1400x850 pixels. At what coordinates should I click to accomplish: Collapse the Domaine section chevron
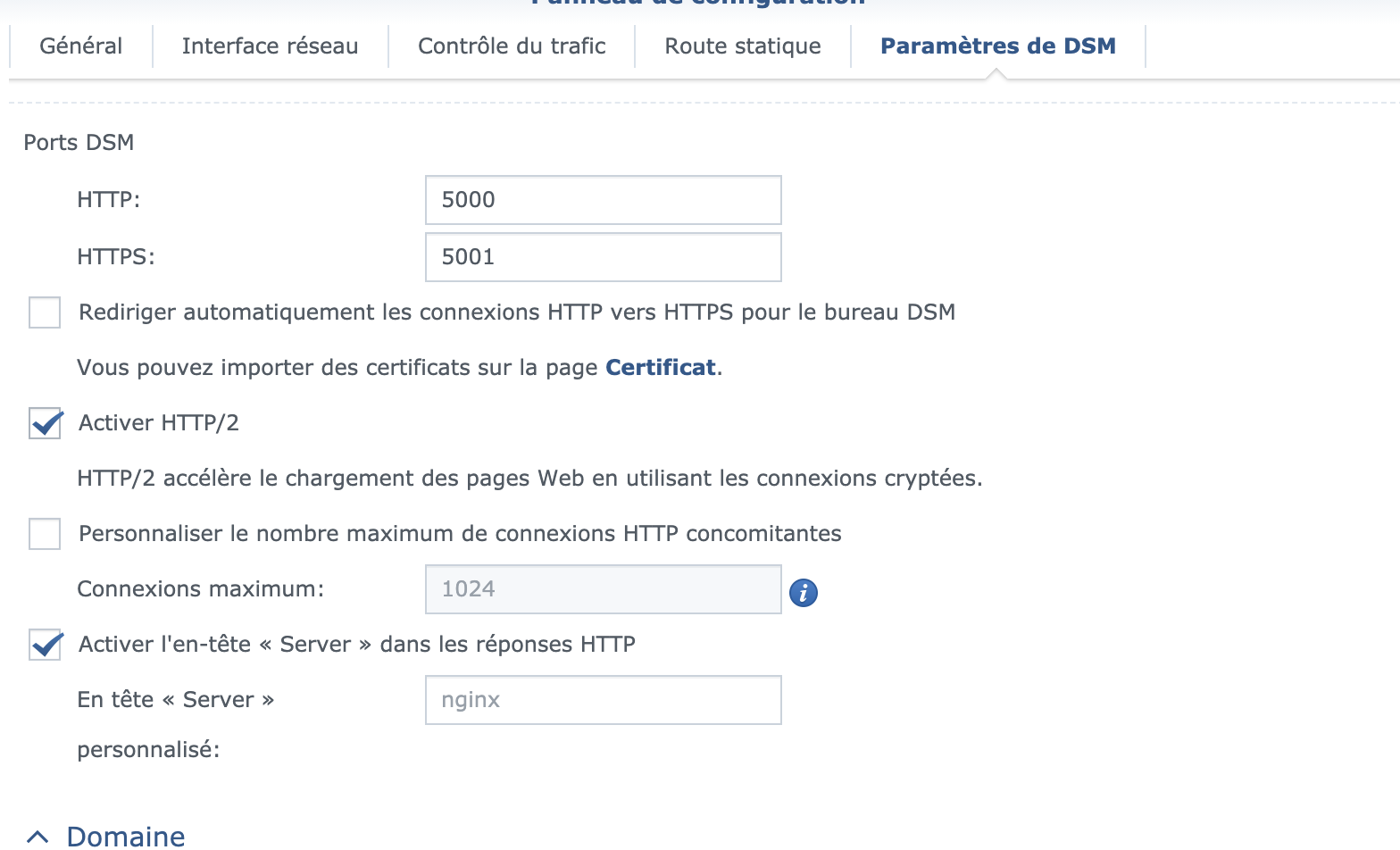point(37,837)
